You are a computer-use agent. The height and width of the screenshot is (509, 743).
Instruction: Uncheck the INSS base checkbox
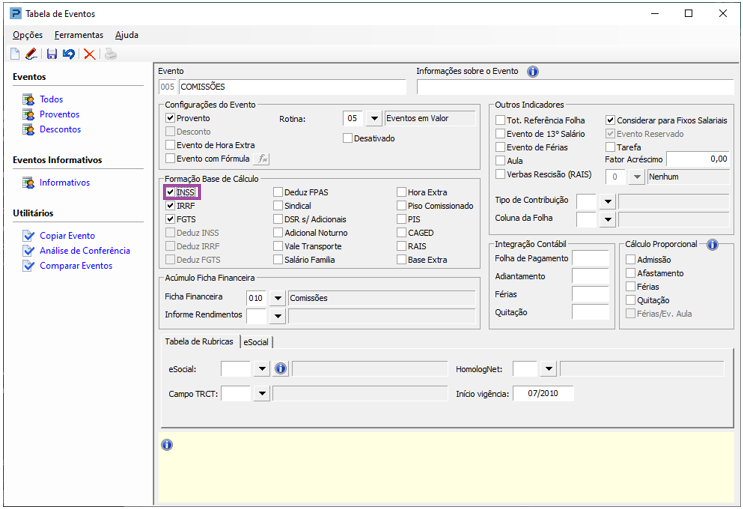170,192
